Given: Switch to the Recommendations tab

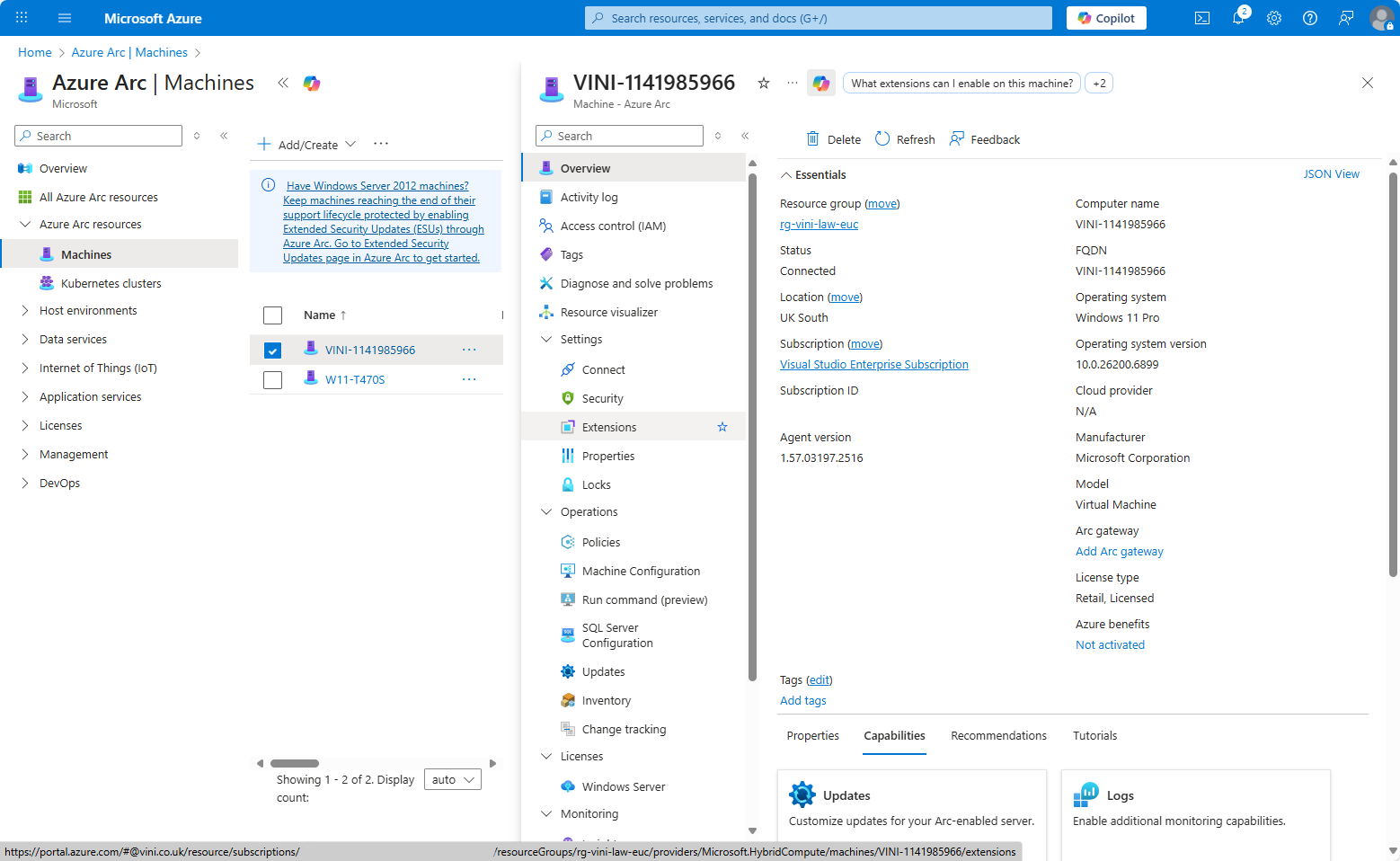Looking at the screenshot, I should 998,736.
